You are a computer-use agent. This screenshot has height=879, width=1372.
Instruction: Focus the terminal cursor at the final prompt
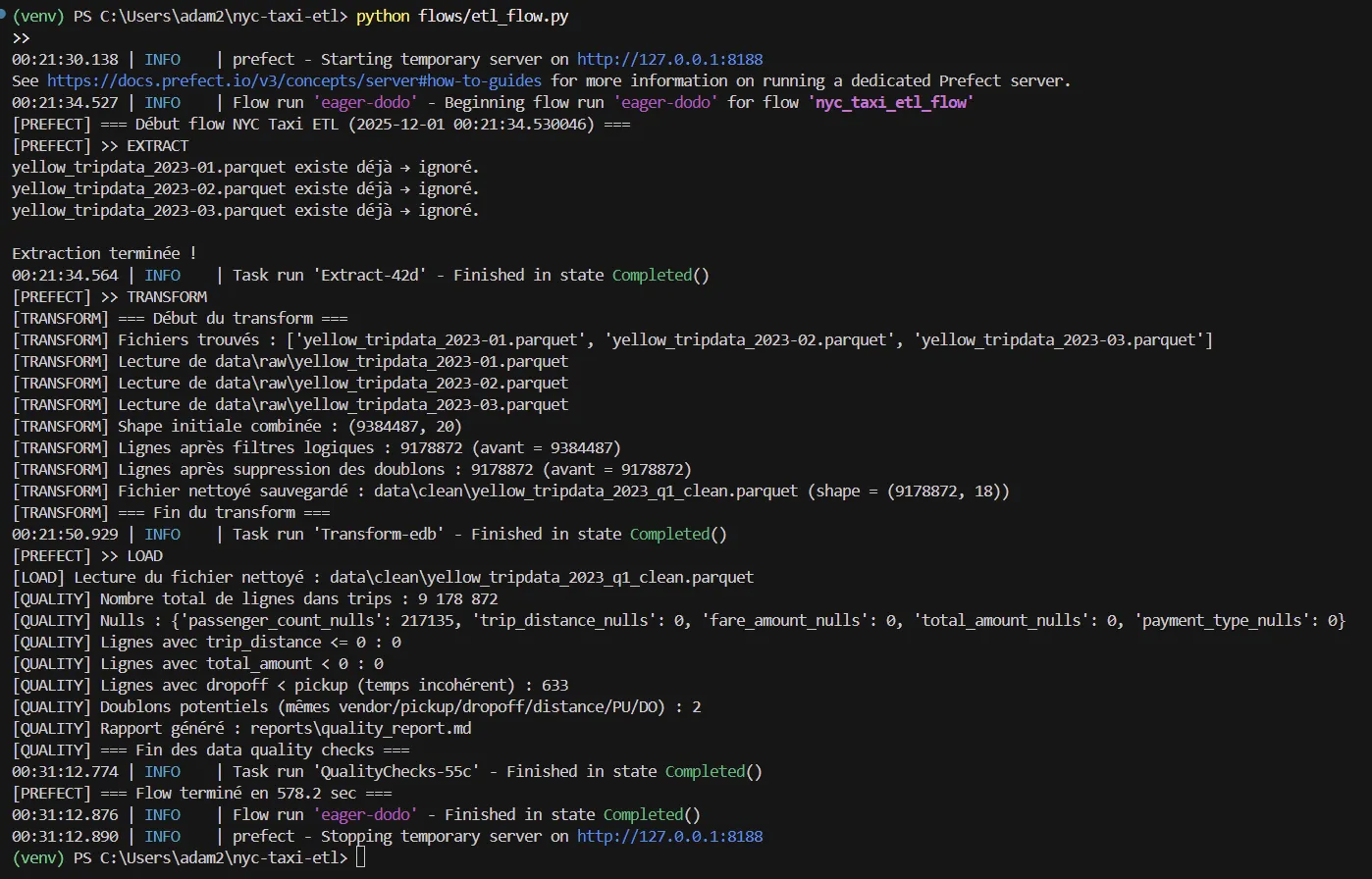point(361,858)
